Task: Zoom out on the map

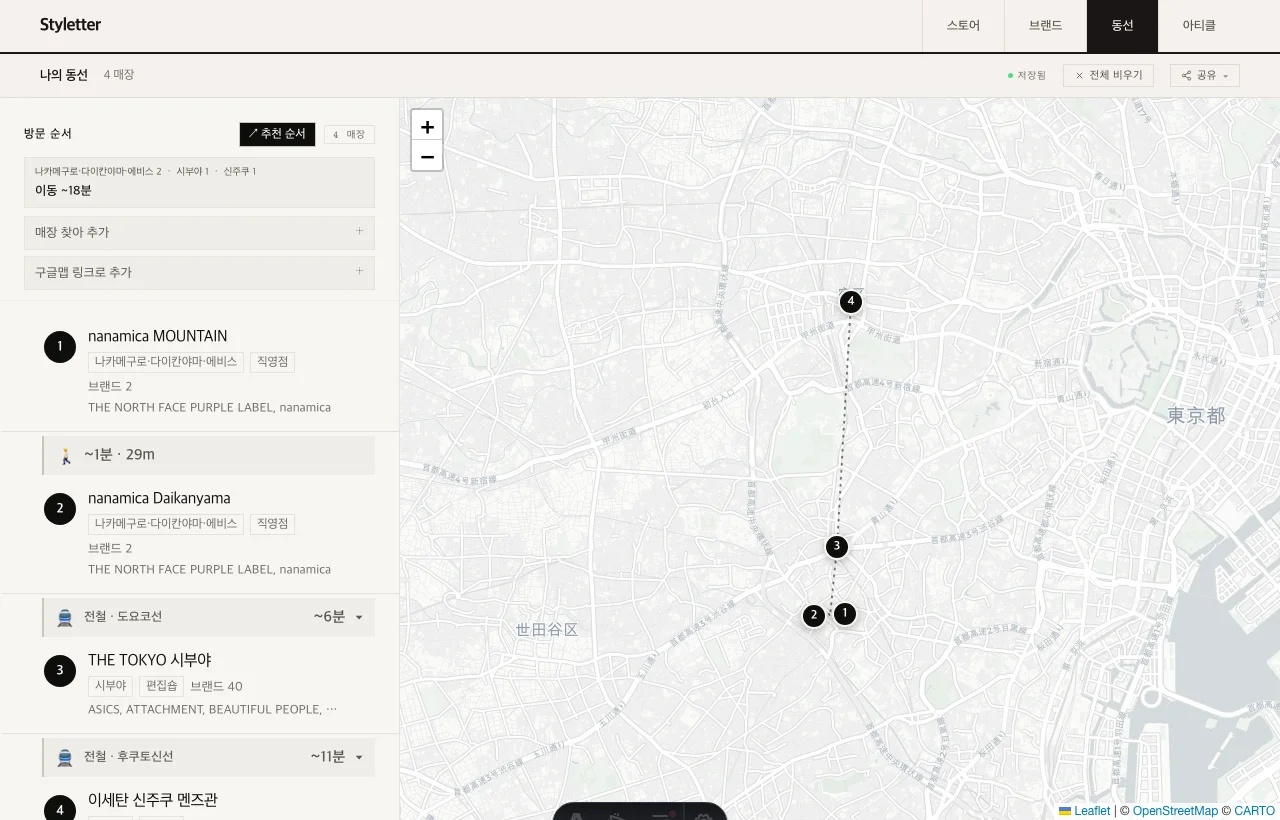Action: 427,156
